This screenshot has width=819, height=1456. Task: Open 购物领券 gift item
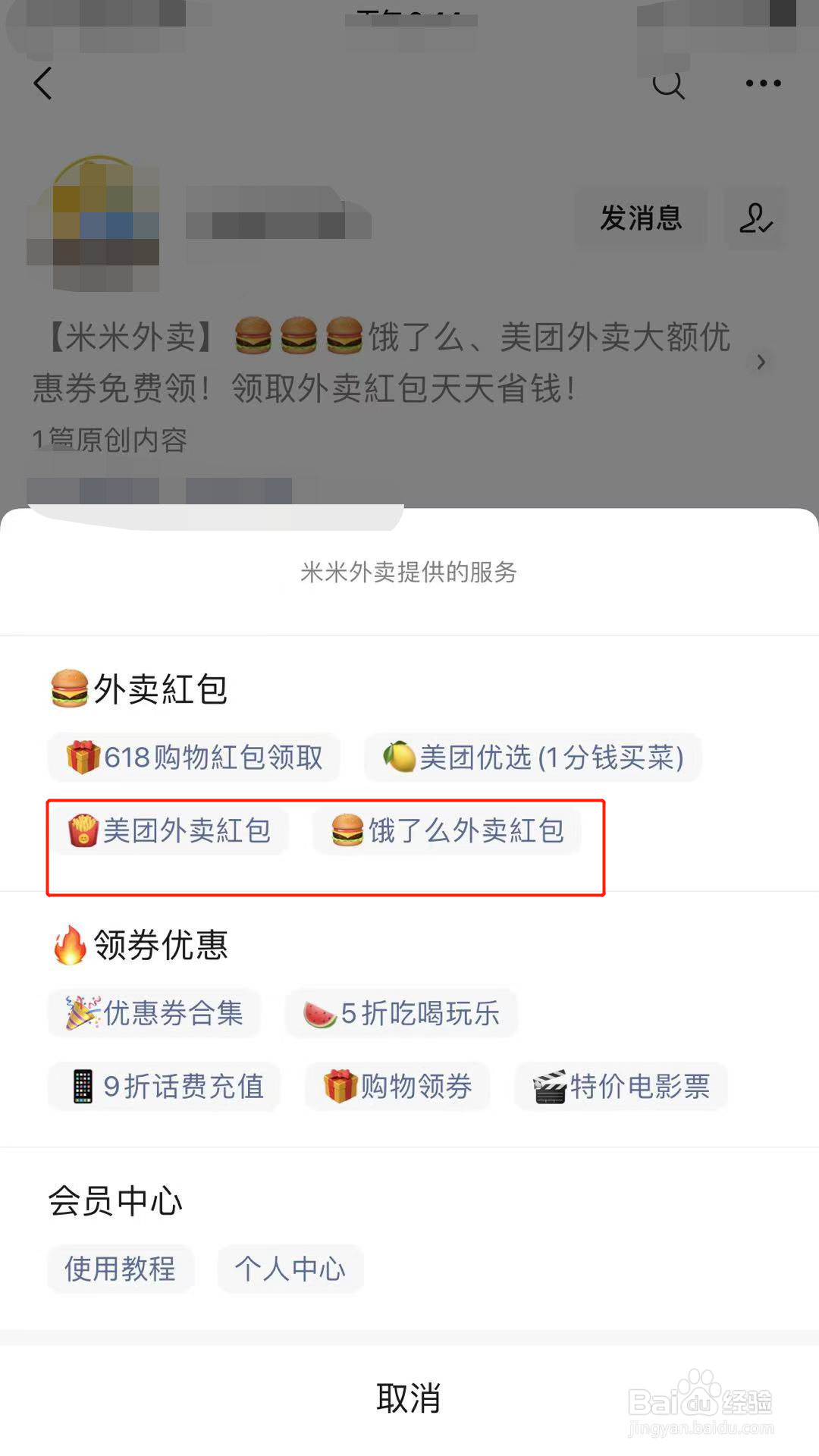pos(397,1087)
